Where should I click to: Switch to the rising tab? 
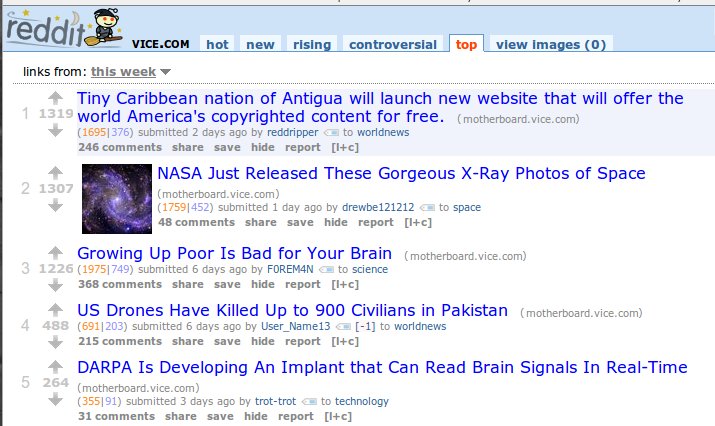(x=312, y=44)
